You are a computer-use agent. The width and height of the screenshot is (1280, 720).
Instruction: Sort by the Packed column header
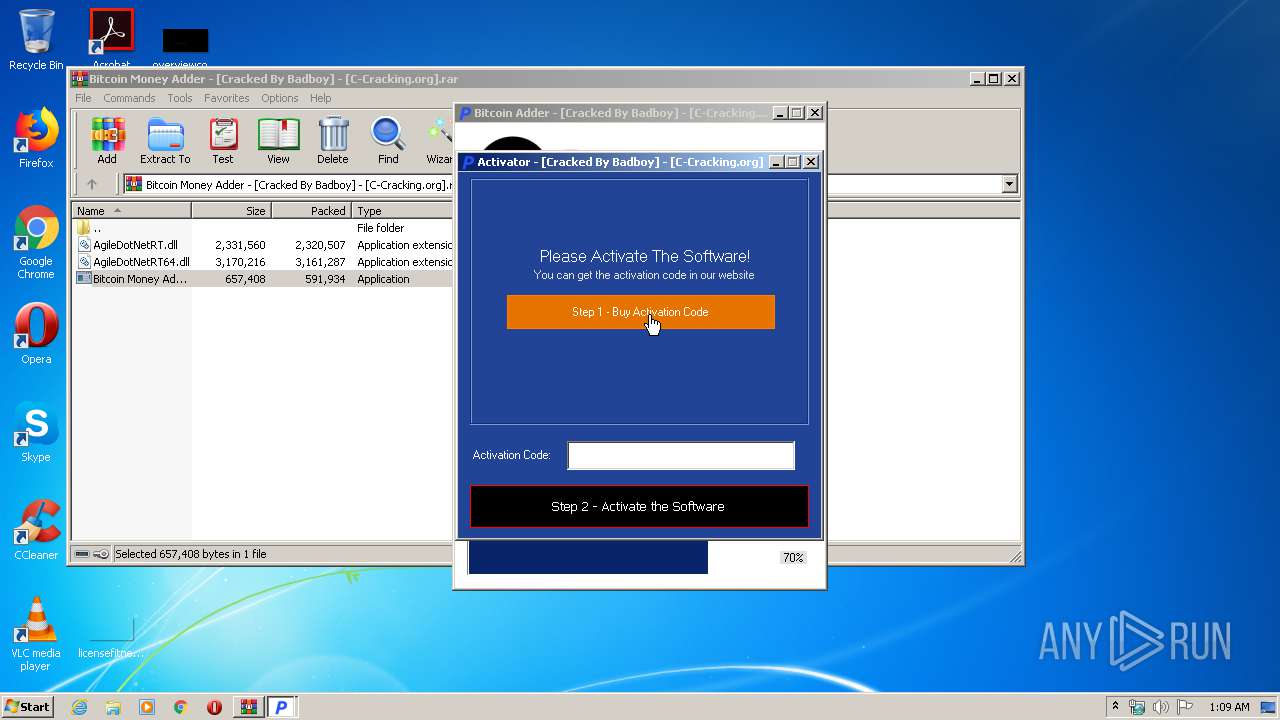[x=311, y=211]
